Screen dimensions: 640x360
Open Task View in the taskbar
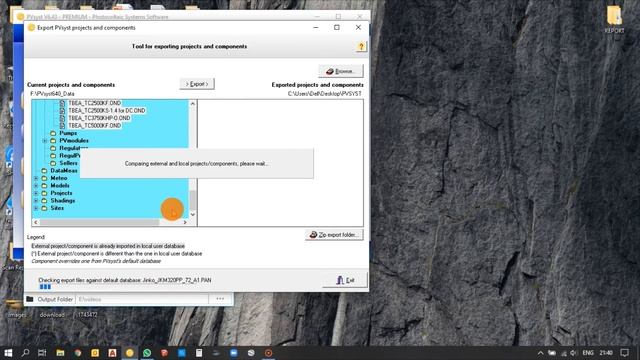42,353
